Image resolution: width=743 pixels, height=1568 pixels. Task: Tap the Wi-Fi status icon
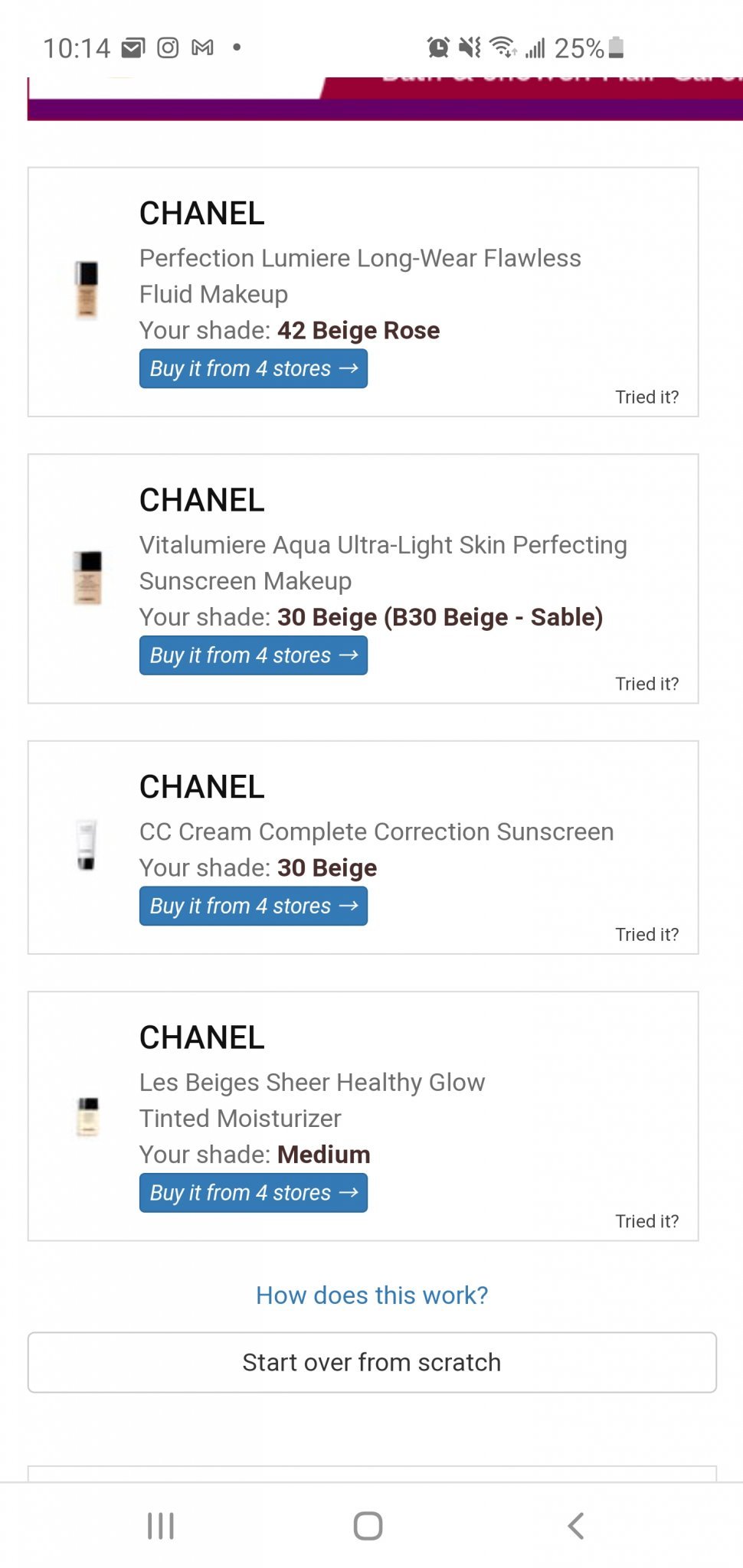point(502,48)
